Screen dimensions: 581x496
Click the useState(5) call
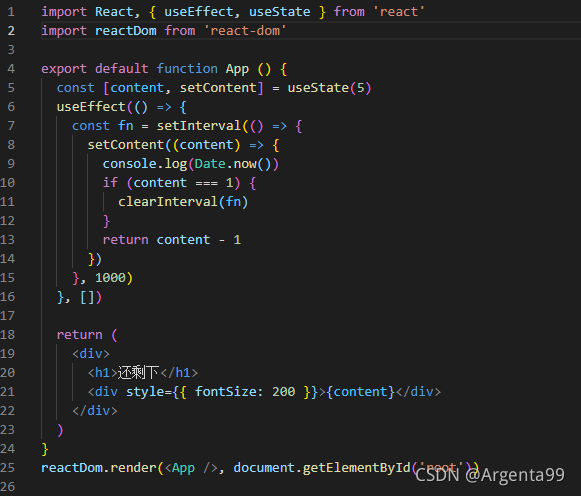pos(329,88)
